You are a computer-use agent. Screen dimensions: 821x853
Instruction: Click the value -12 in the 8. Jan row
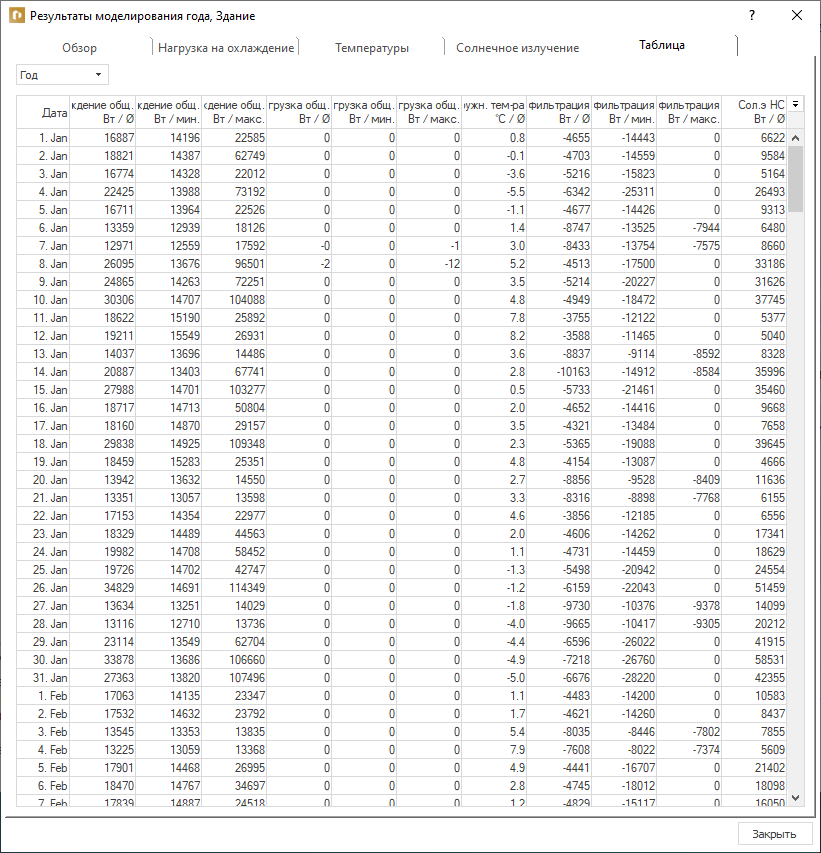[x=452, y=264]
